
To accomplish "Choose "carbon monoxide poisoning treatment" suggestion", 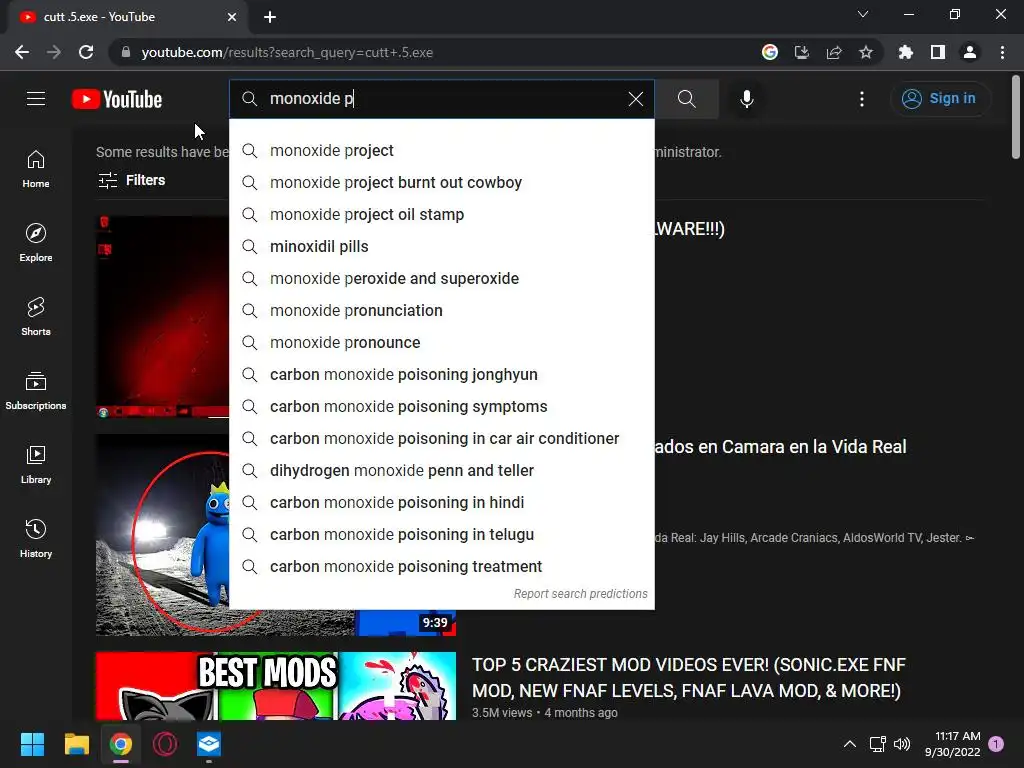I will pos(441,566).
